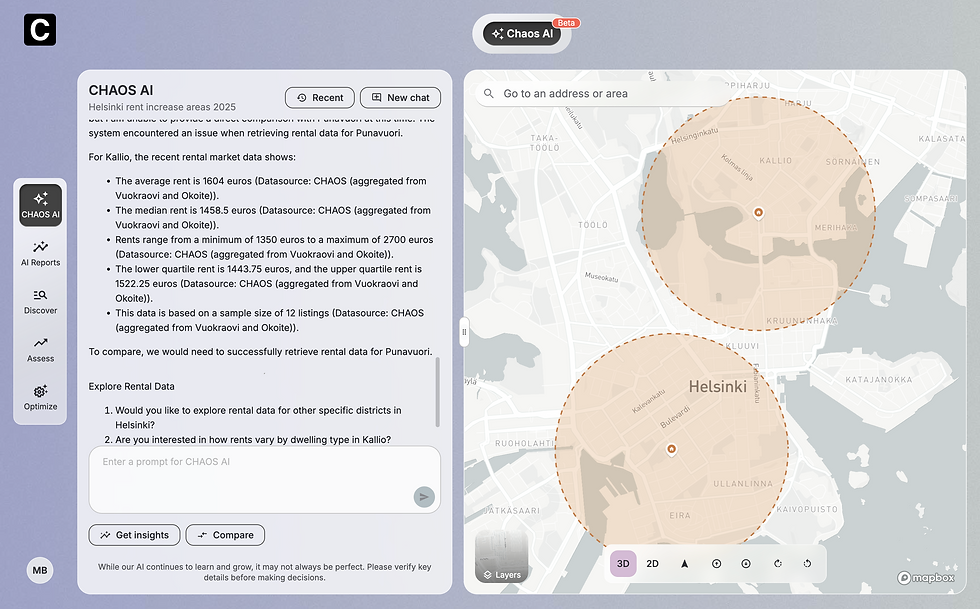Click the Compare button
This screenshot has height=609, width=980.
click(x=225, y=535)
